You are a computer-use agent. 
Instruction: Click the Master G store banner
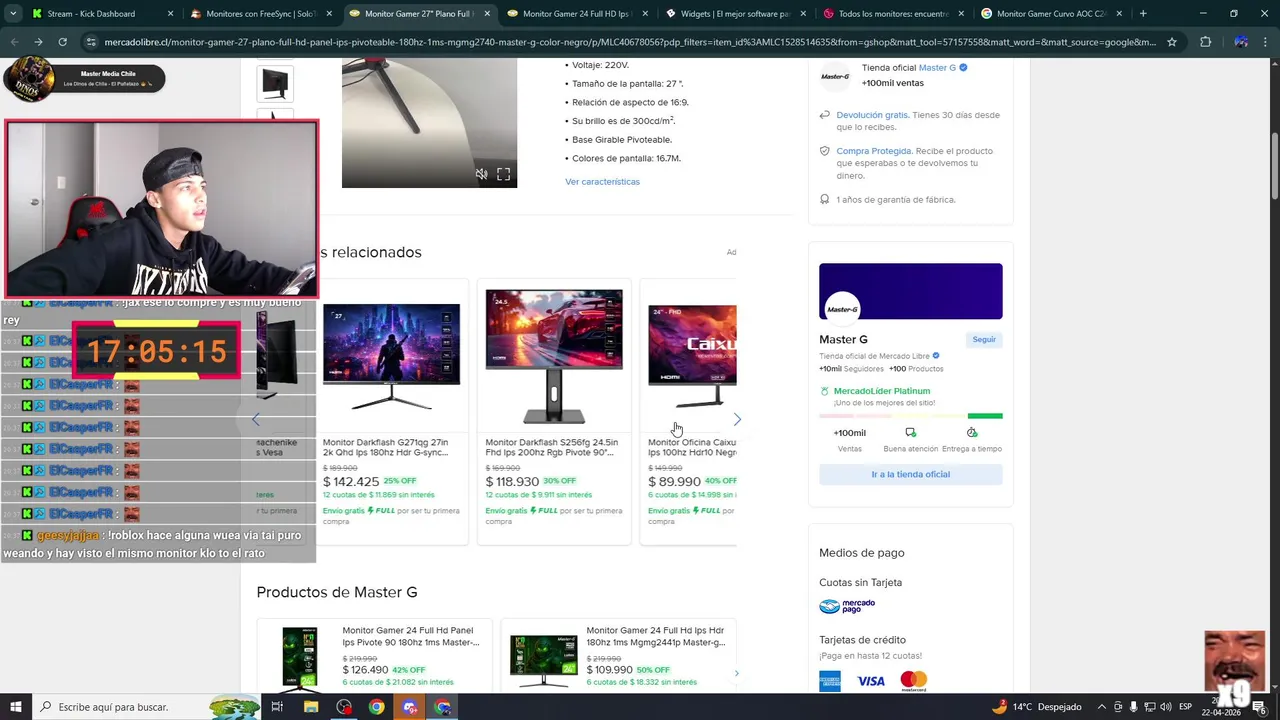click(910, 291)
